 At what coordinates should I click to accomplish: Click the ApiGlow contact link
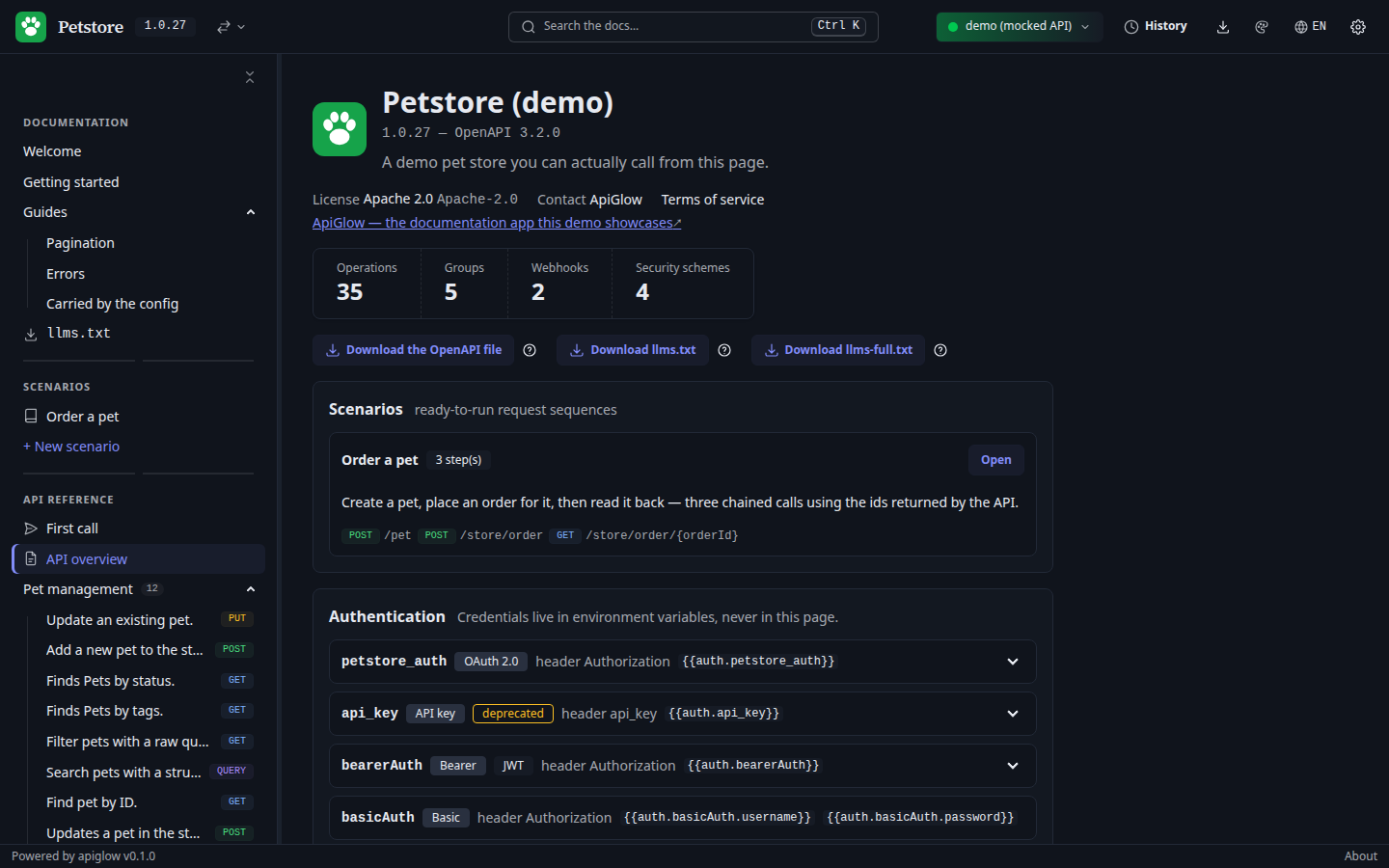615,200
